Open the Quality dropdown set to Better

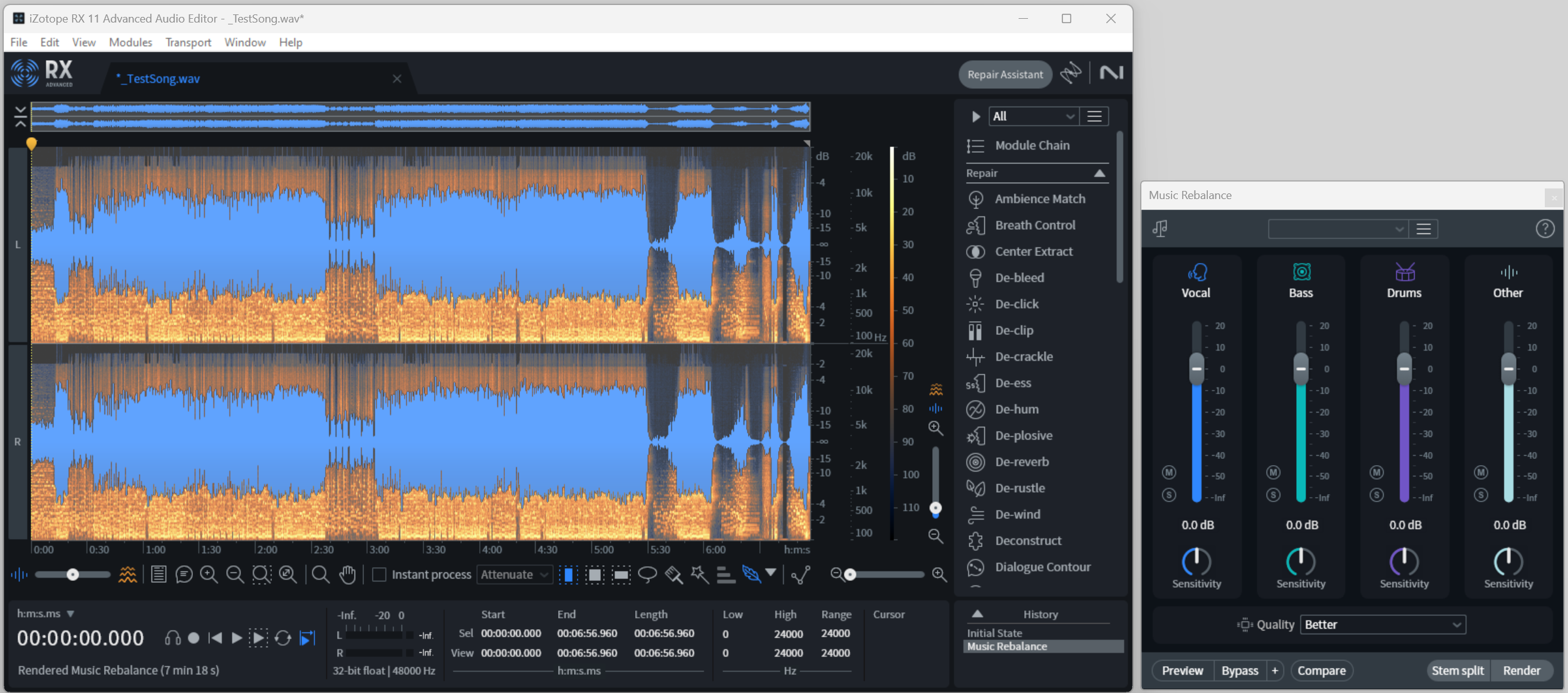(1383, 625)
